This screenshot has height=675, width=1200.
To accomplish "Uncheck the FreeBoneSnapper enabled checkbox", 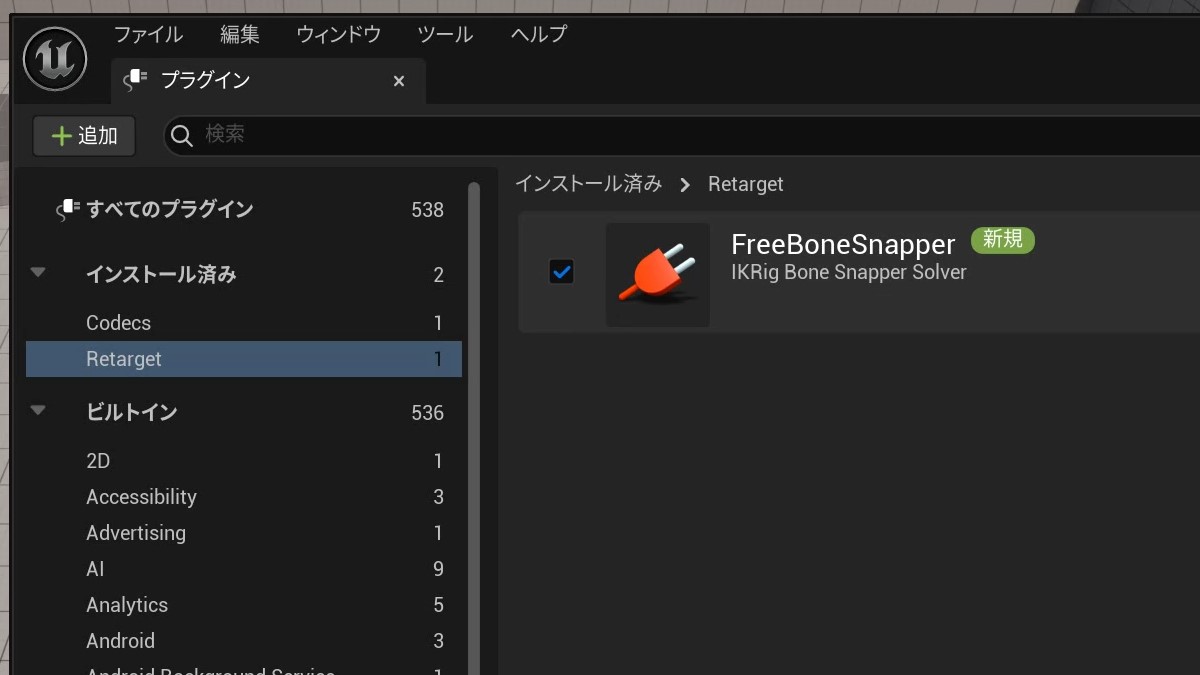I will (x=561, y=271).
